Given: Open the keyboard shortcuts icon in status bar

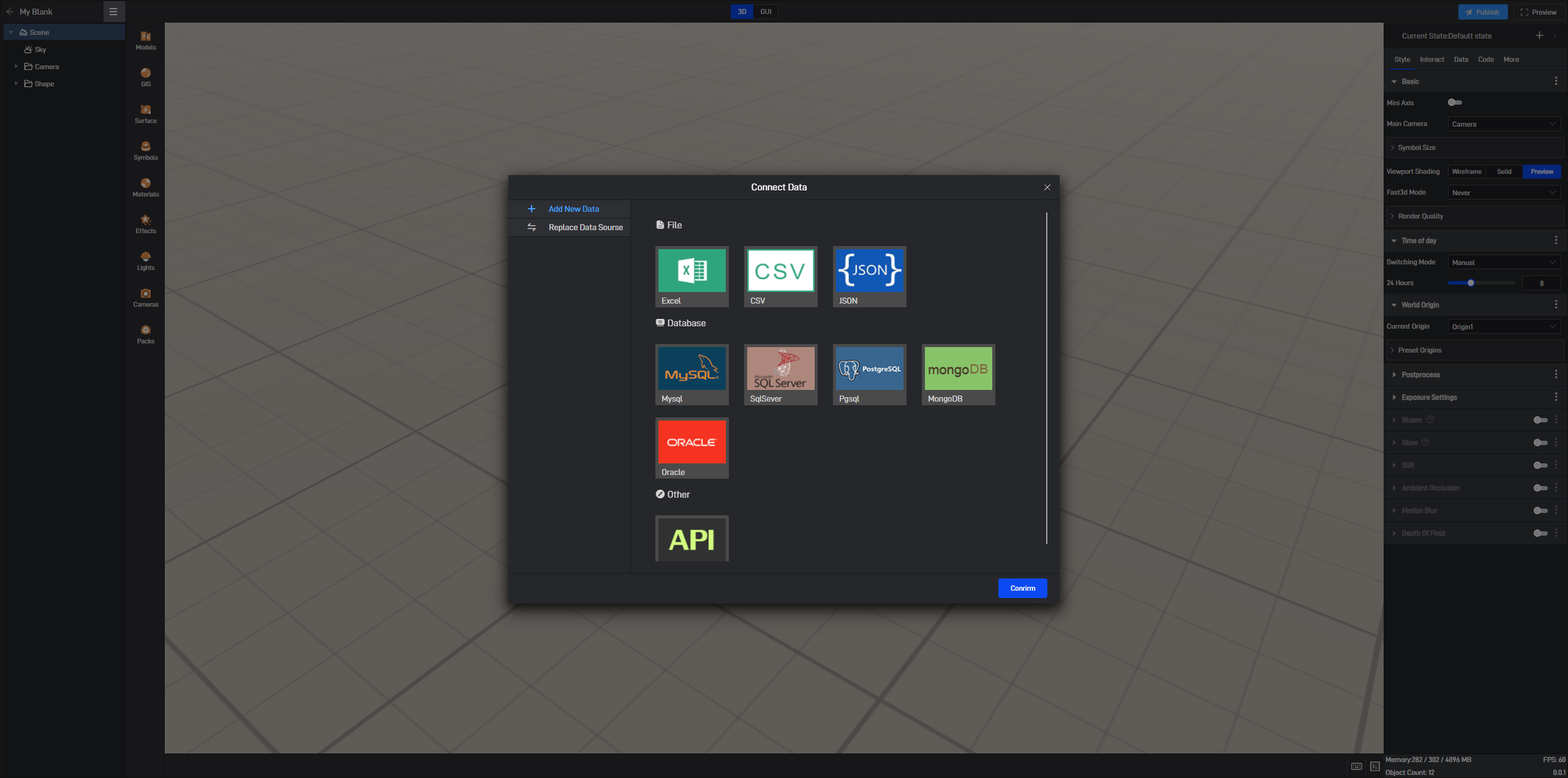Looking at the screenshot, I should pyautogui.click(x=1357, y=766).
